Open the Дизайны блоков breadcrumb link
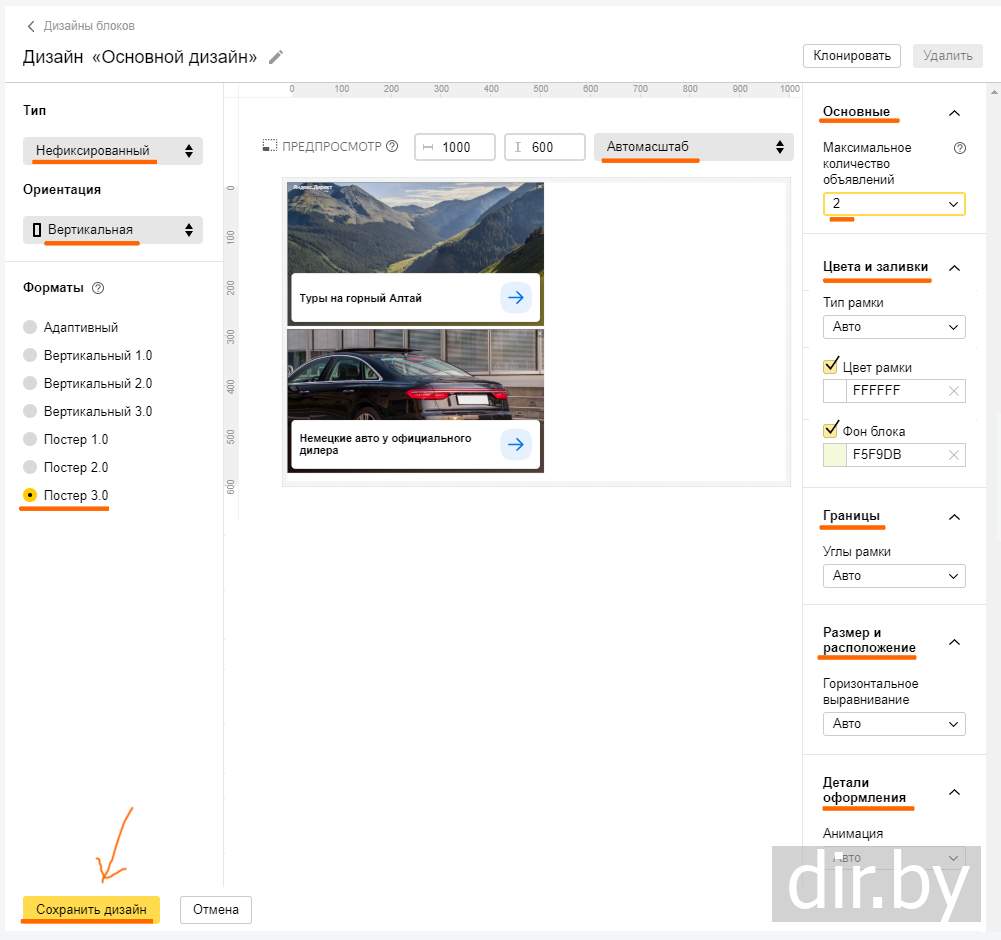1001x940 pixels. click(x=89, y=26)
